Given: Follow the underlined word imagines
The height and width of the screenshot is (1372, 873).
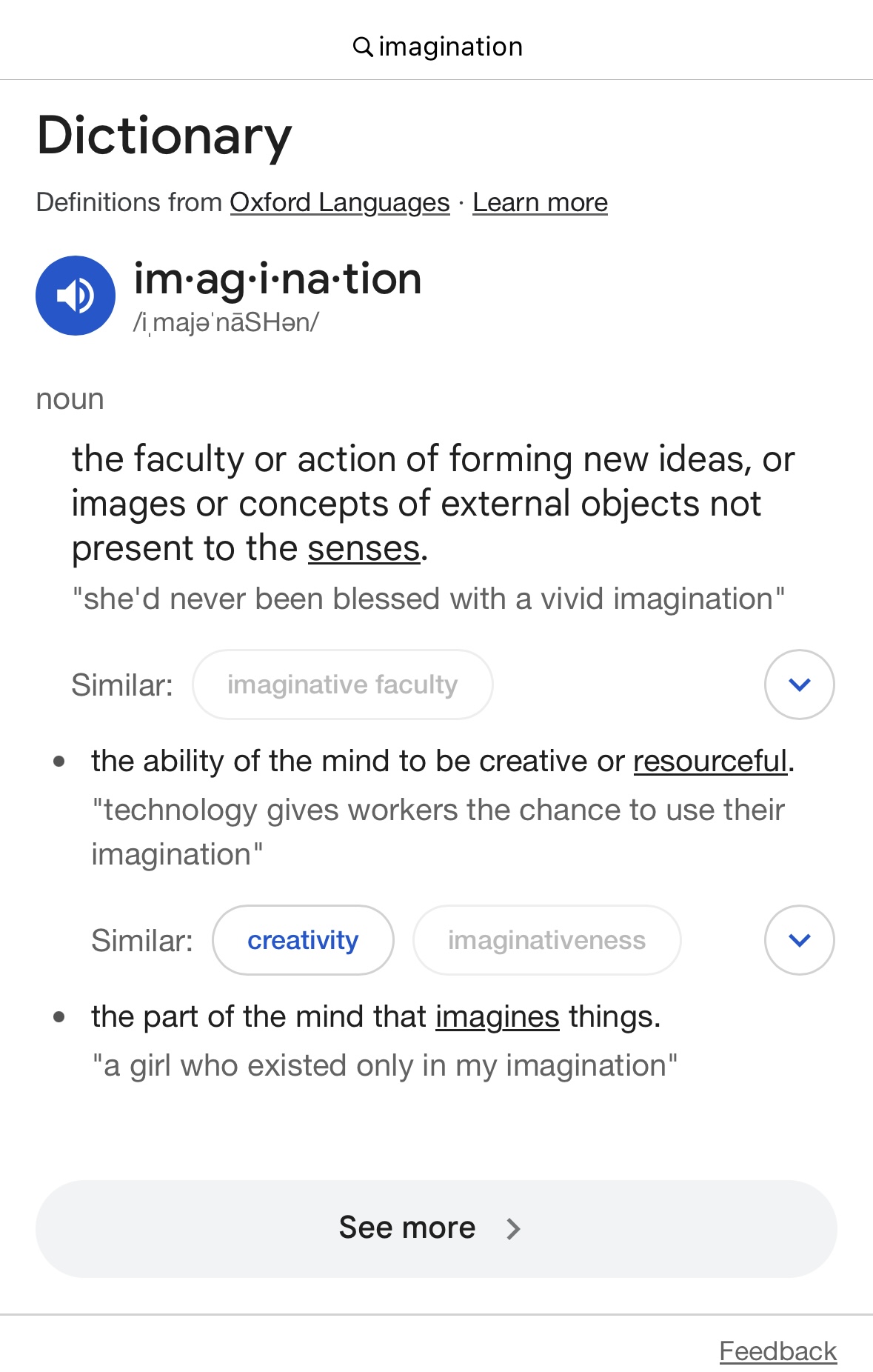Looking at the screenshot, I should pyautogui.click(x=497, y=1016).
